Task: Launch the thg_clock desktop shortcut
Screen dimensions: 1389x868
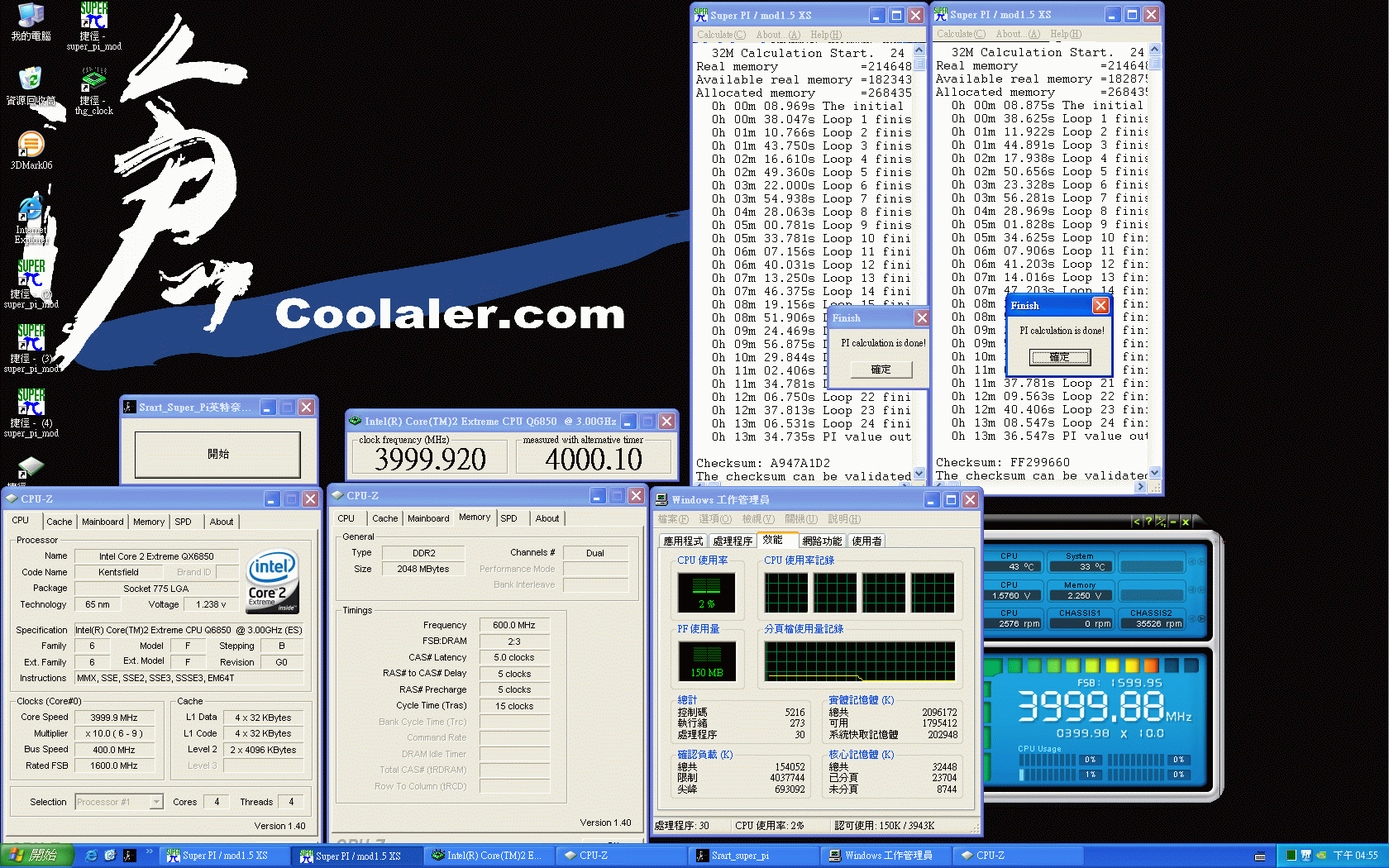Action: point(94,91)
